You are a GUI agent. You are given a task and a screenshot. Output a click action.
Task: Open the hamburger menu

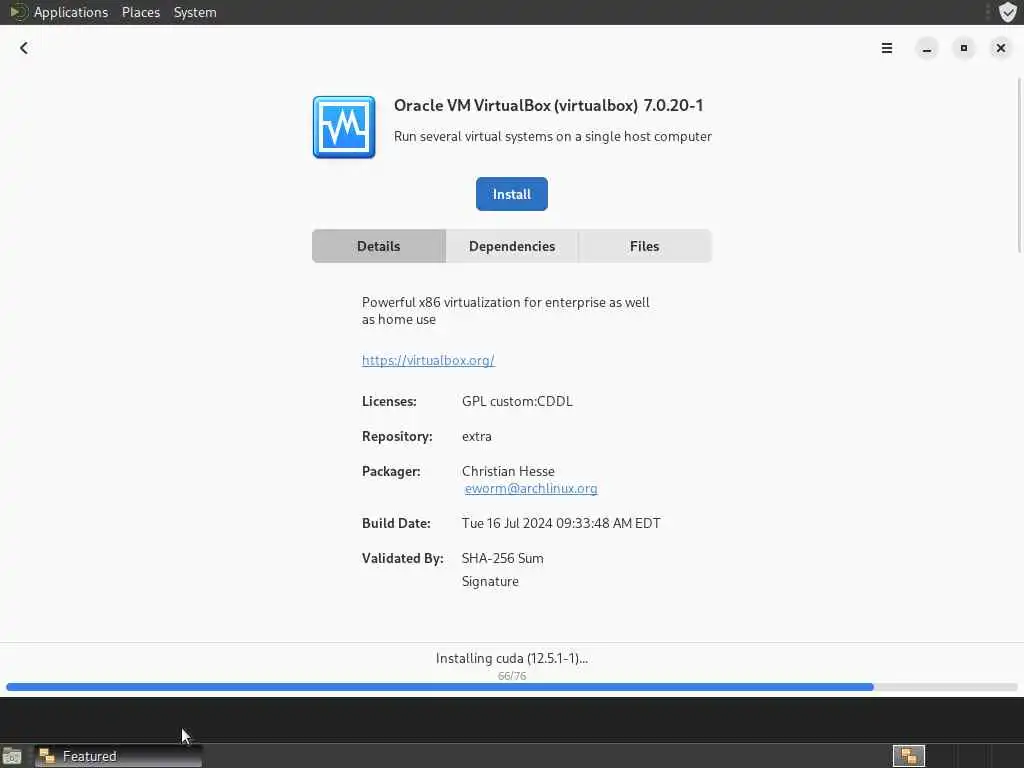tap(887, 48)
